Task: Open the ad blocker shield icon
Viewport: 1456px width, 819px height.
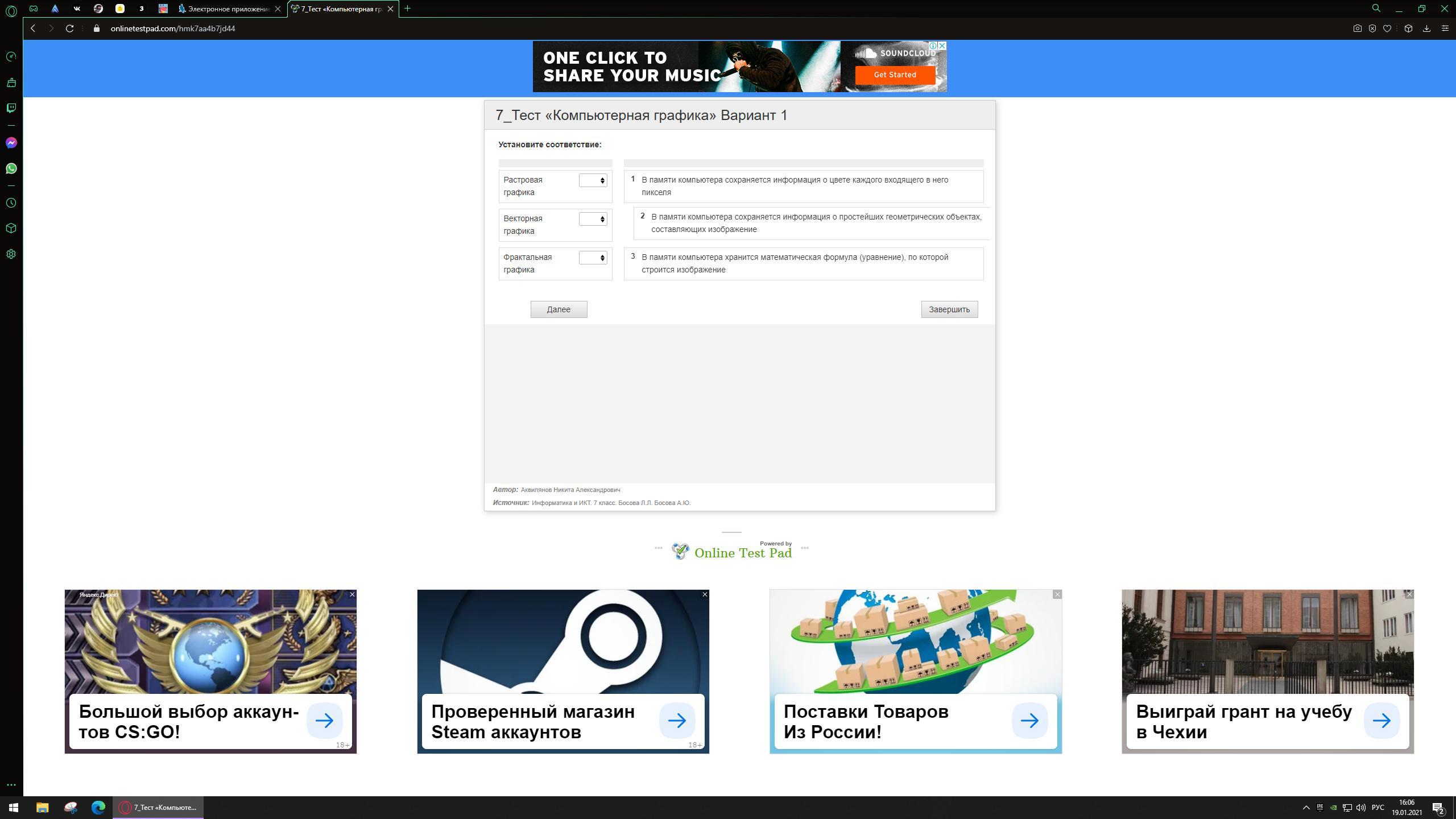Action: click(x=1372, y=28)
